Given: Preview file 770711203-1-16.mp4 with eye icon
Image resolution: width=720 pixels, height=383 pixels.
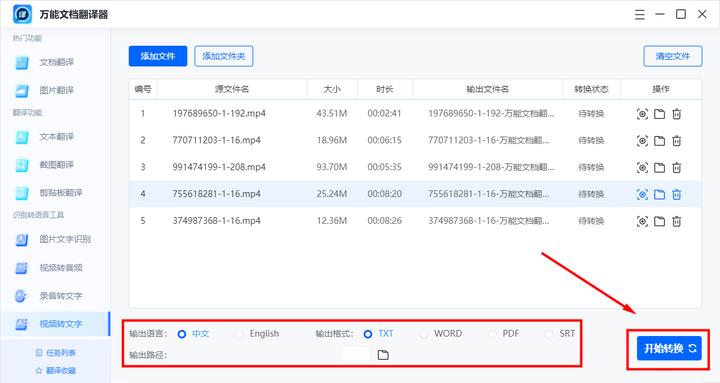Looking at the screenshot, I should (642, 141).
